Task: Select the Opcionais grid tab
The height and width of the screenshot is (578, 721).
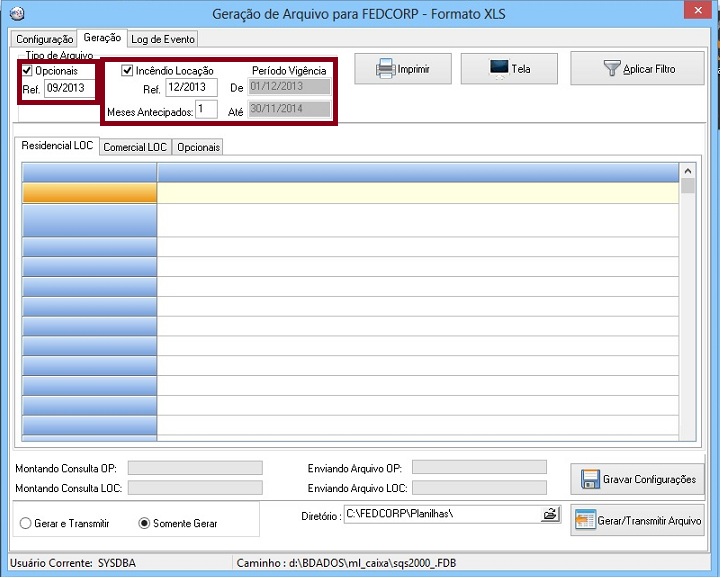Action: pyautogui.click(x=198, y=147)
